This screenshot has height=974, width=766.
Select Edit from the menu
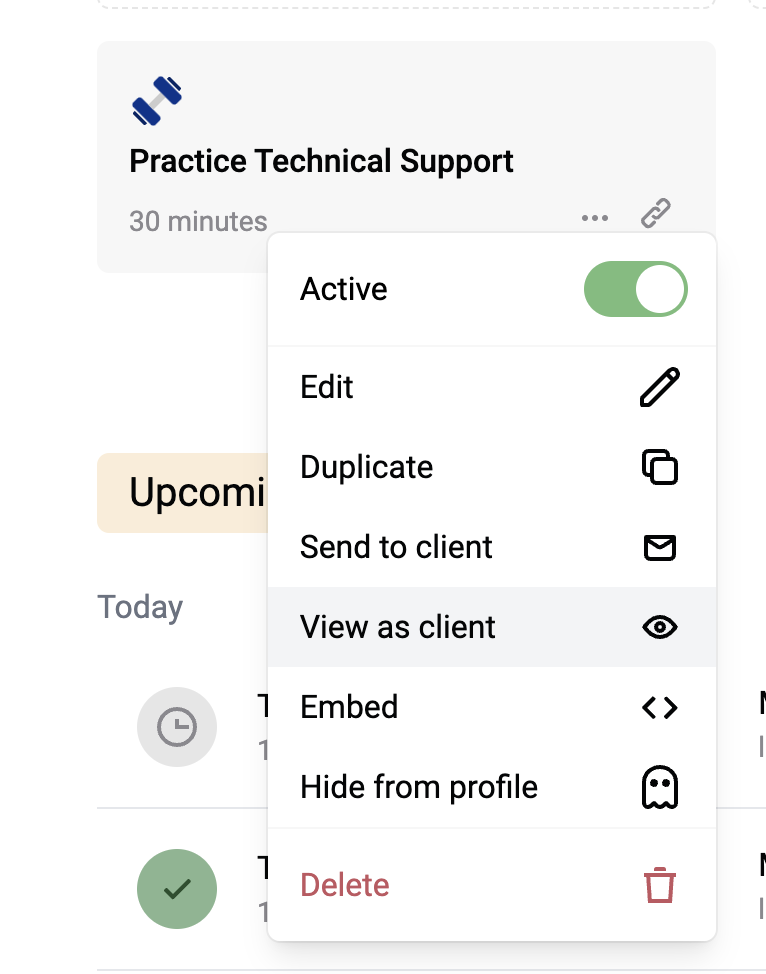pyautogui.click(x=492, y=387)
